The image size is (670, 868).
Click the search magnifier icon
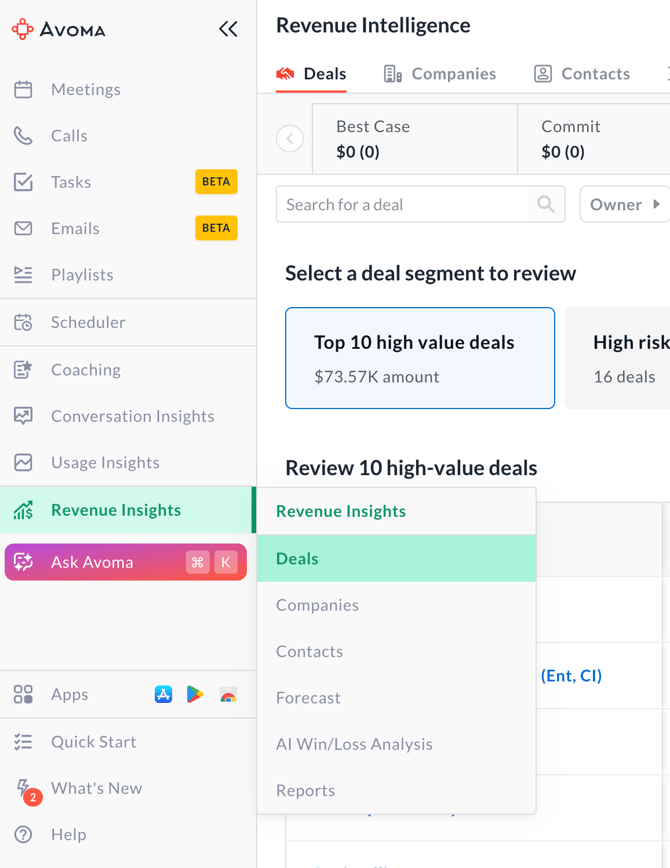coord(546,204)
